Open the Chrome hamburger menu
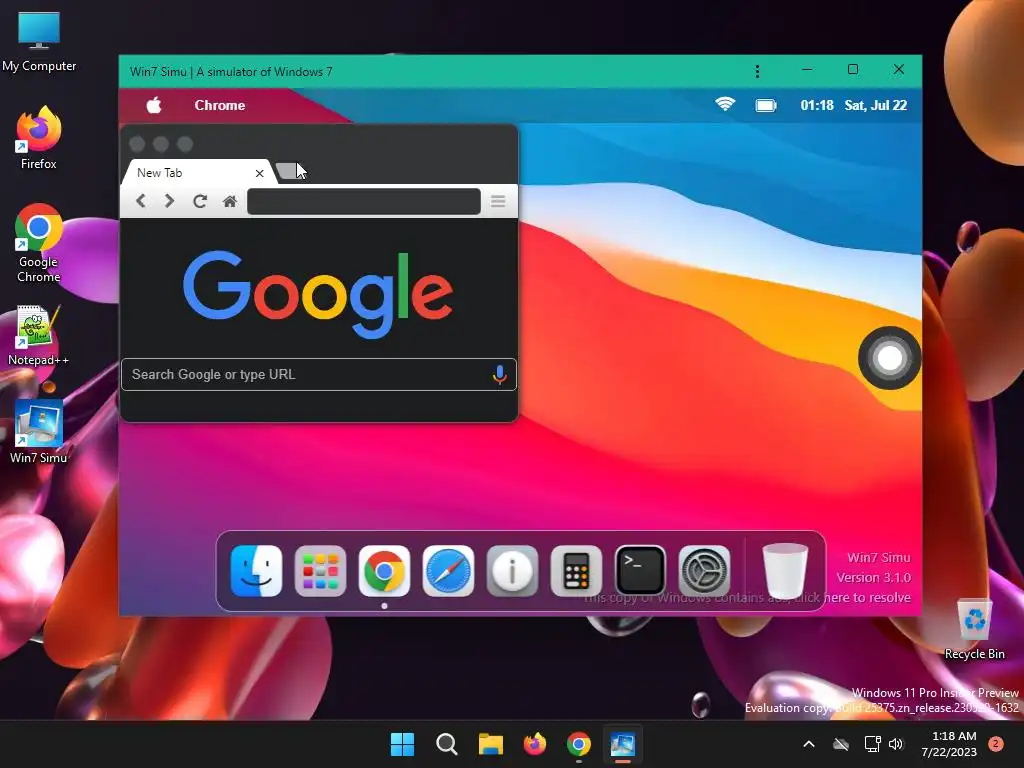 [x=498, y=201]
